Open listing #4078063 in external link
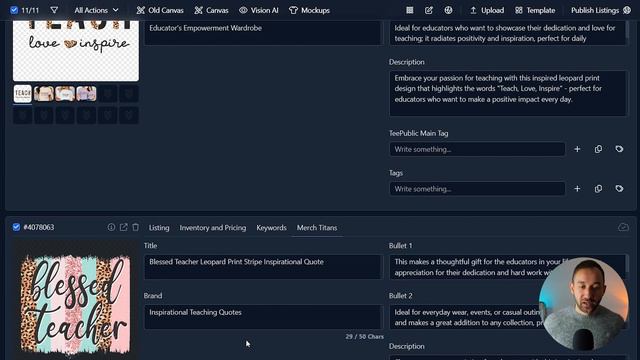The width and height of the screenshot is (640, 360). [123, 227]
